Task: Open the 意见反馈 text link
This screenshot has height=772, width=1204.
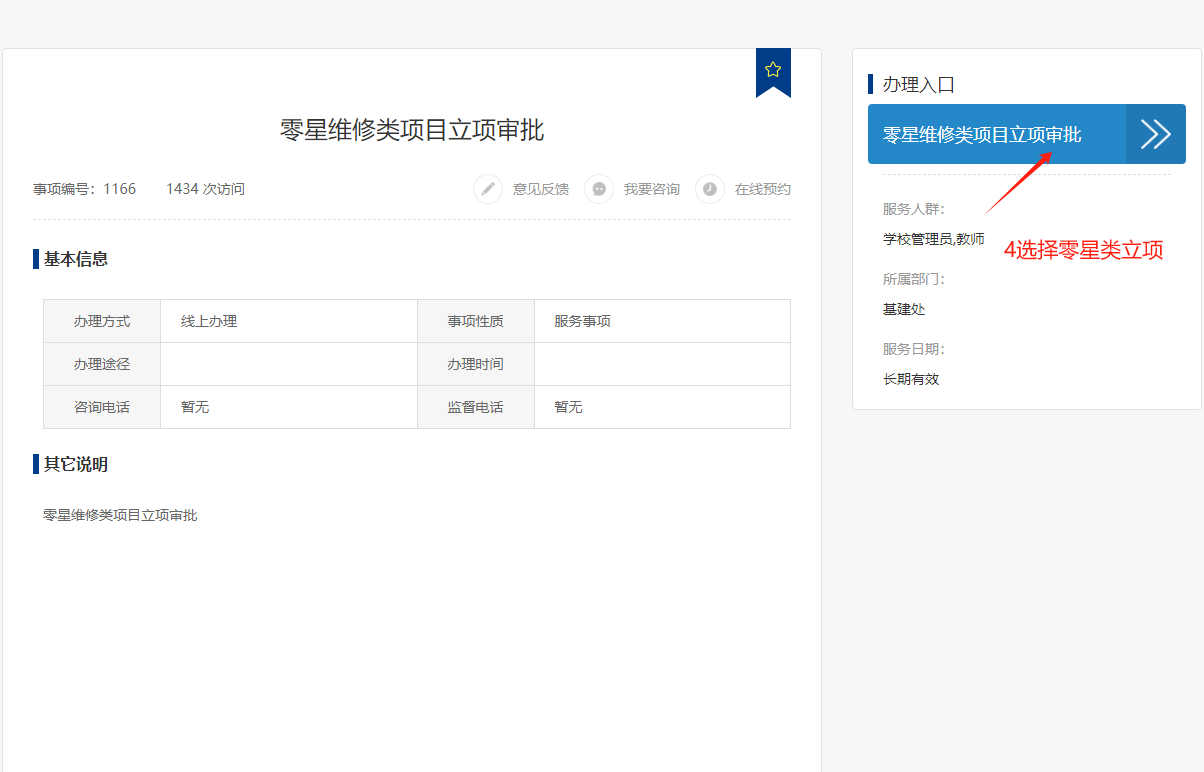Action: [540, 189]
